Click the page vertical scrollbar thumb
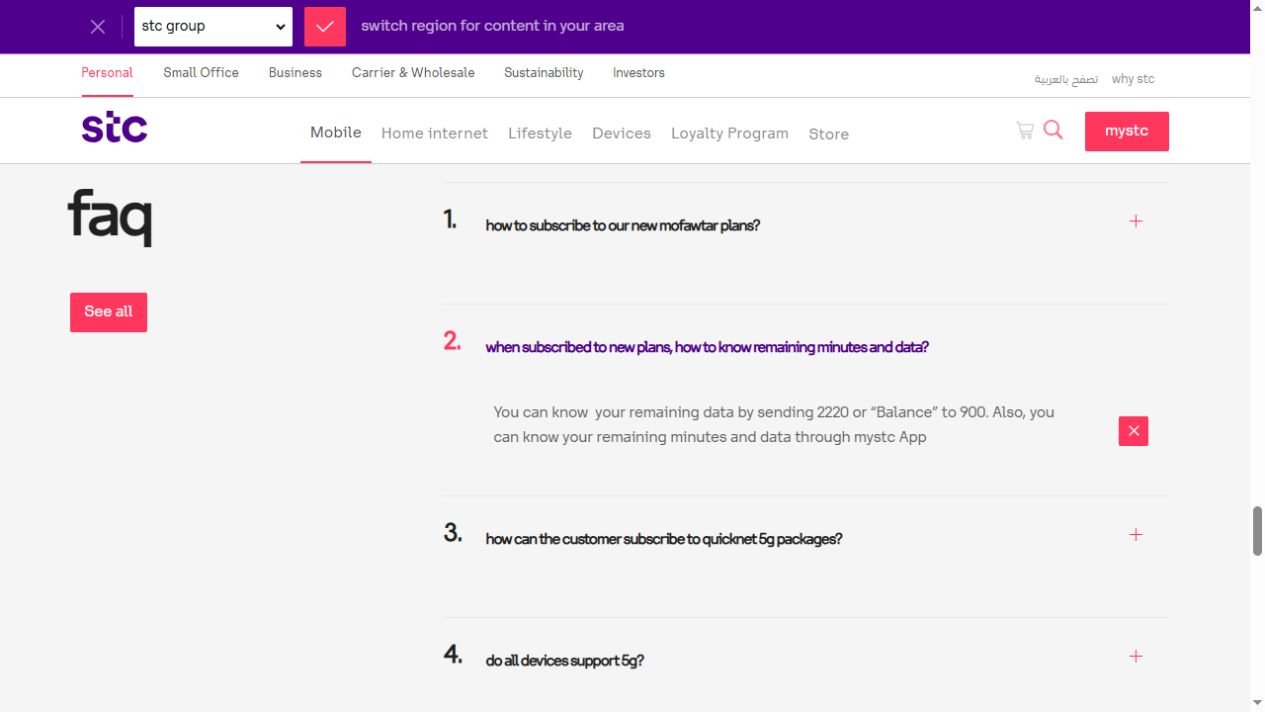The height and width of the screenshot is (712, 1265). click(1257, 531)
